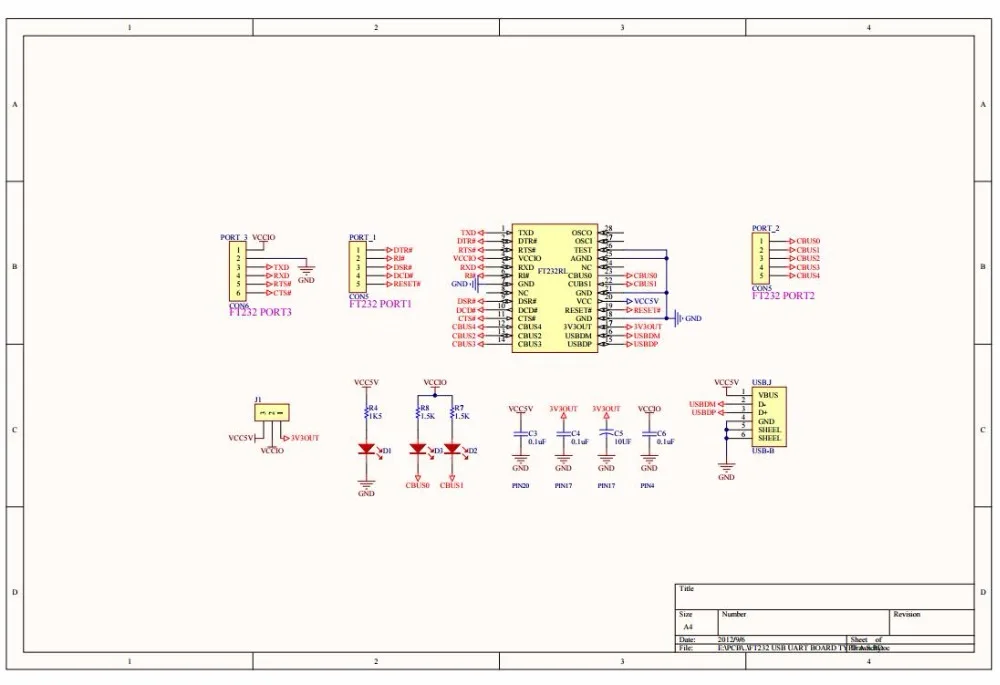Select the PORT_2 five-pin connector symbol
The image size is (1000, 685).
pyautogui.click(x=760, y=258)
